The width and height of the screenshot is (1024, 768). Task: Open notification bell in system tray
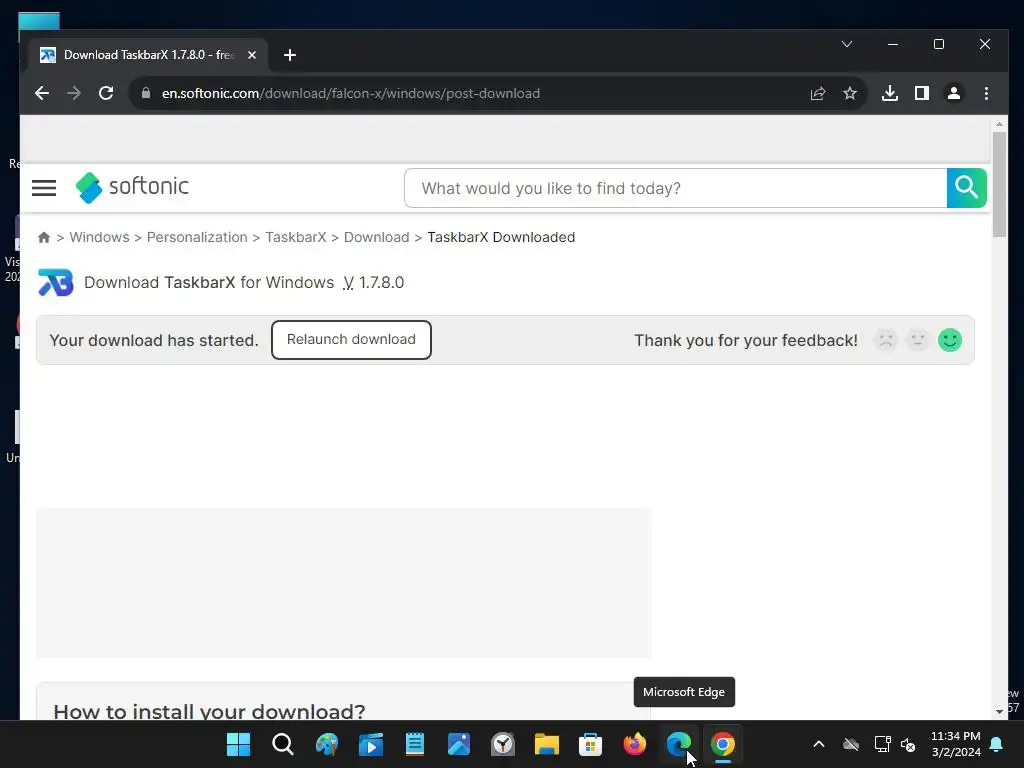click(997, 744)
